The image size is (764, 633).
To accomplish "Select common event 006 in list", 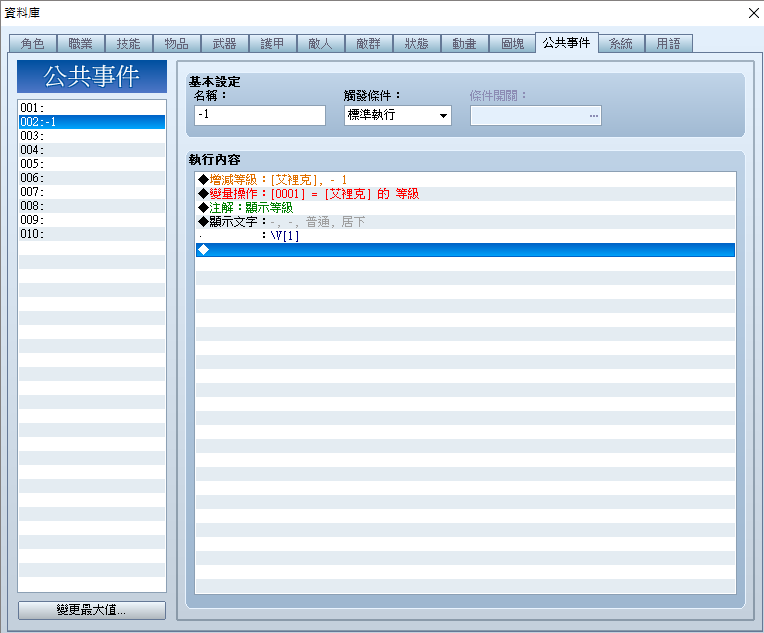I will pyautogui.click(x=92, y=178).
